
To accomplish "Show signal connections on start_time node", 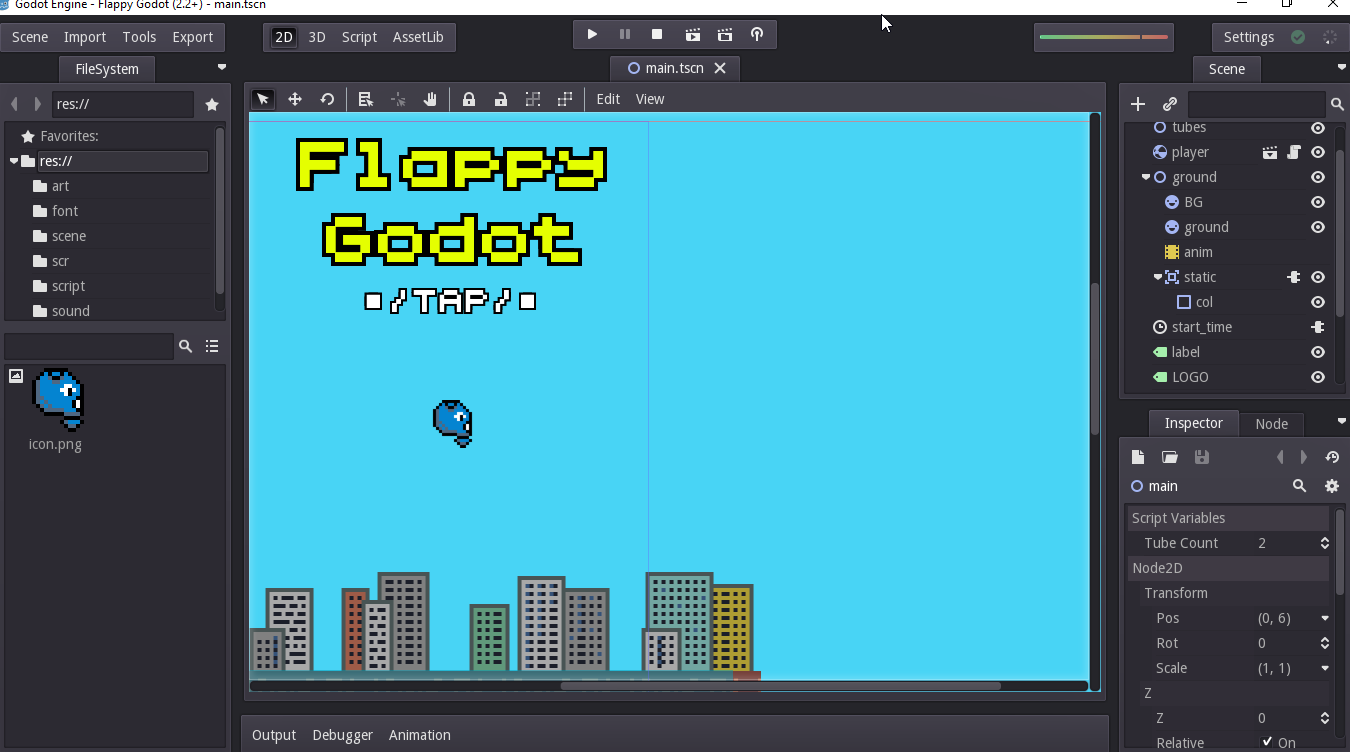I will tap(1318, 327).
